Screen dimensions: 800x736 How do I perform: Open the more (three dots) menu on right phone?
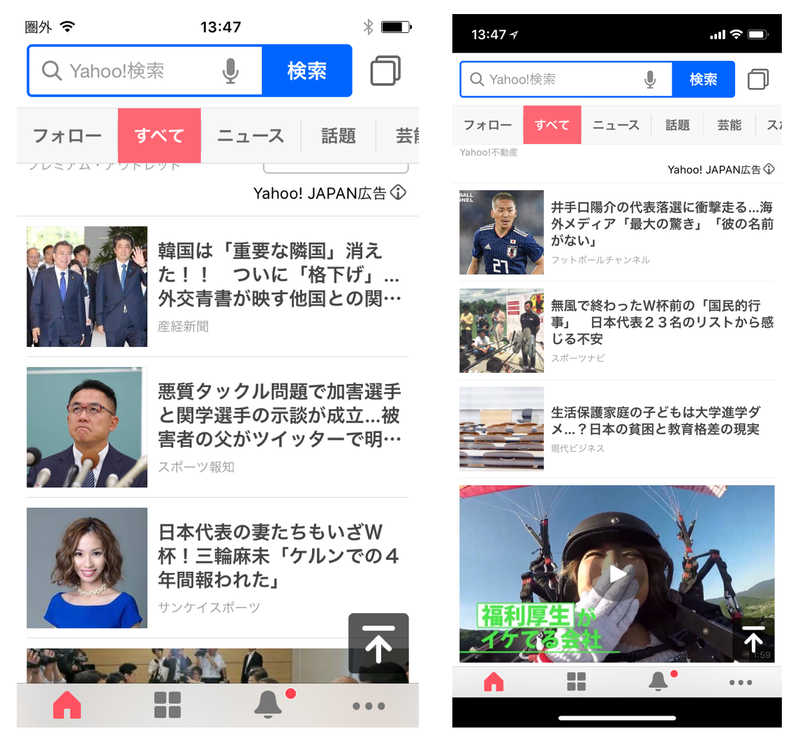(740, 682)
